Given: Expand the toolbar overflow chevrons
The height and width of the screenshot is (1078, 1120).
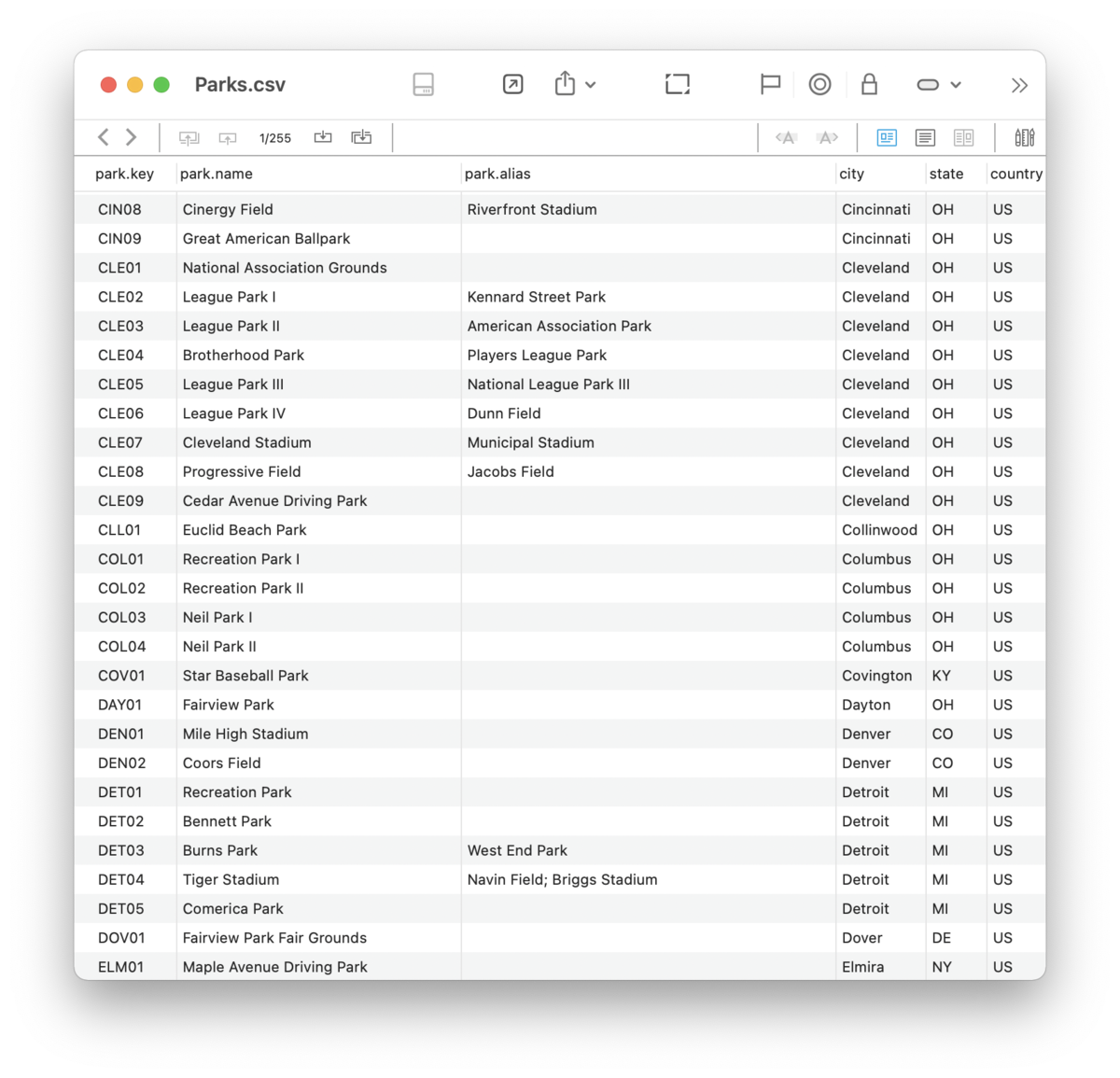Looking at the screenshot, I should pyautogui.click(x=1019, y=86).
